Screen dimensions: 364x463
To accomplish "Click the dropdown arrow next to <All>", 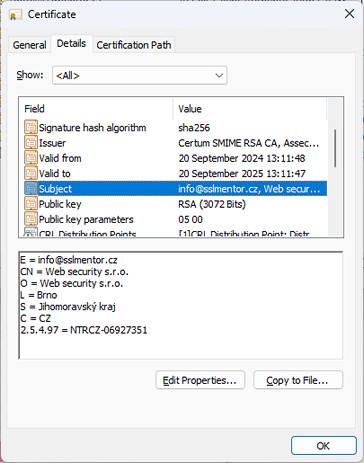I will pyautogui.click(x=219, y=75).
